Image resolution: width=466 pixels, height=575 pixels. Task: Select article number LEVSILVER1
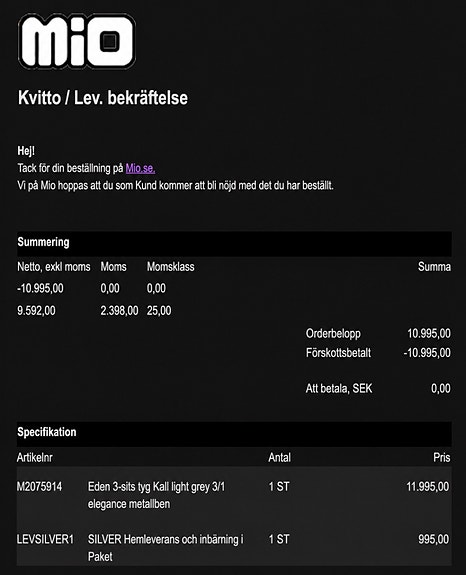(x=45, y=539)
